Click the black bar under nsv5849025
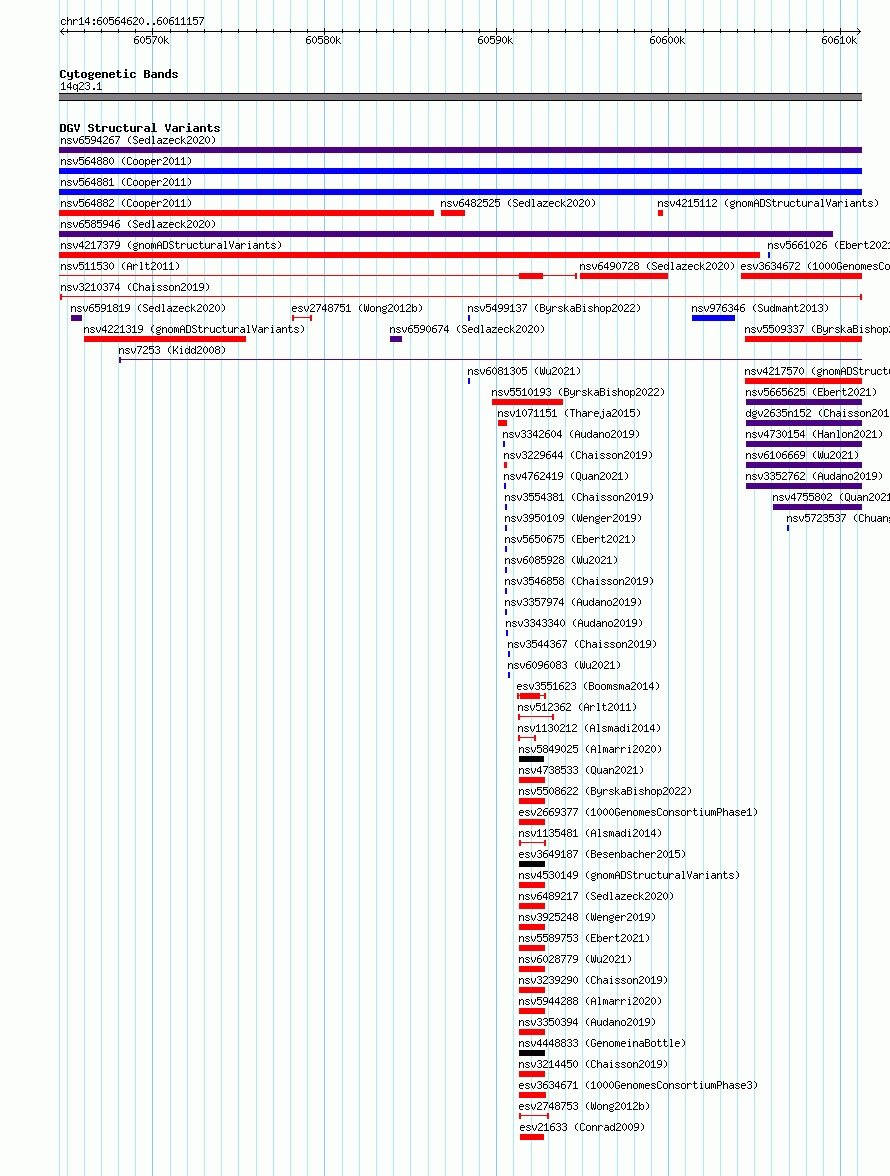The image size is (890, 1176). click(x=531, y=759)
